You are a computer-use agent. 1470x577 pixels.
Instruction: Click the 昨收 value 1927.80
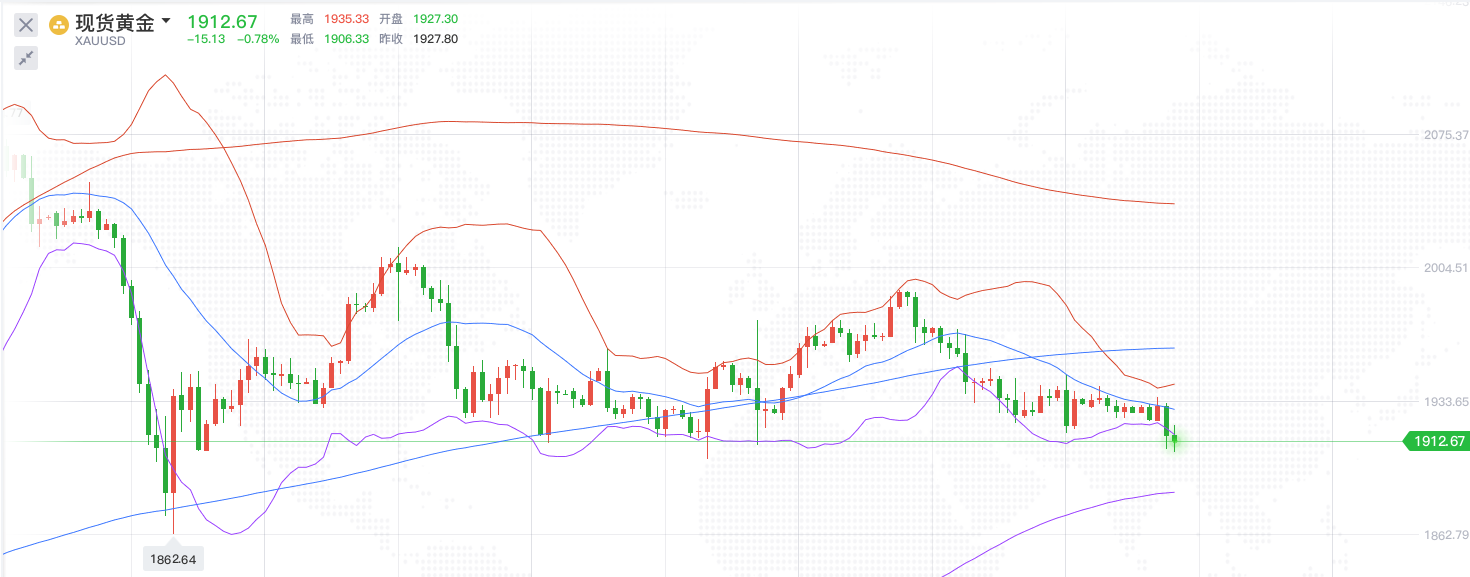click(435, 39)
